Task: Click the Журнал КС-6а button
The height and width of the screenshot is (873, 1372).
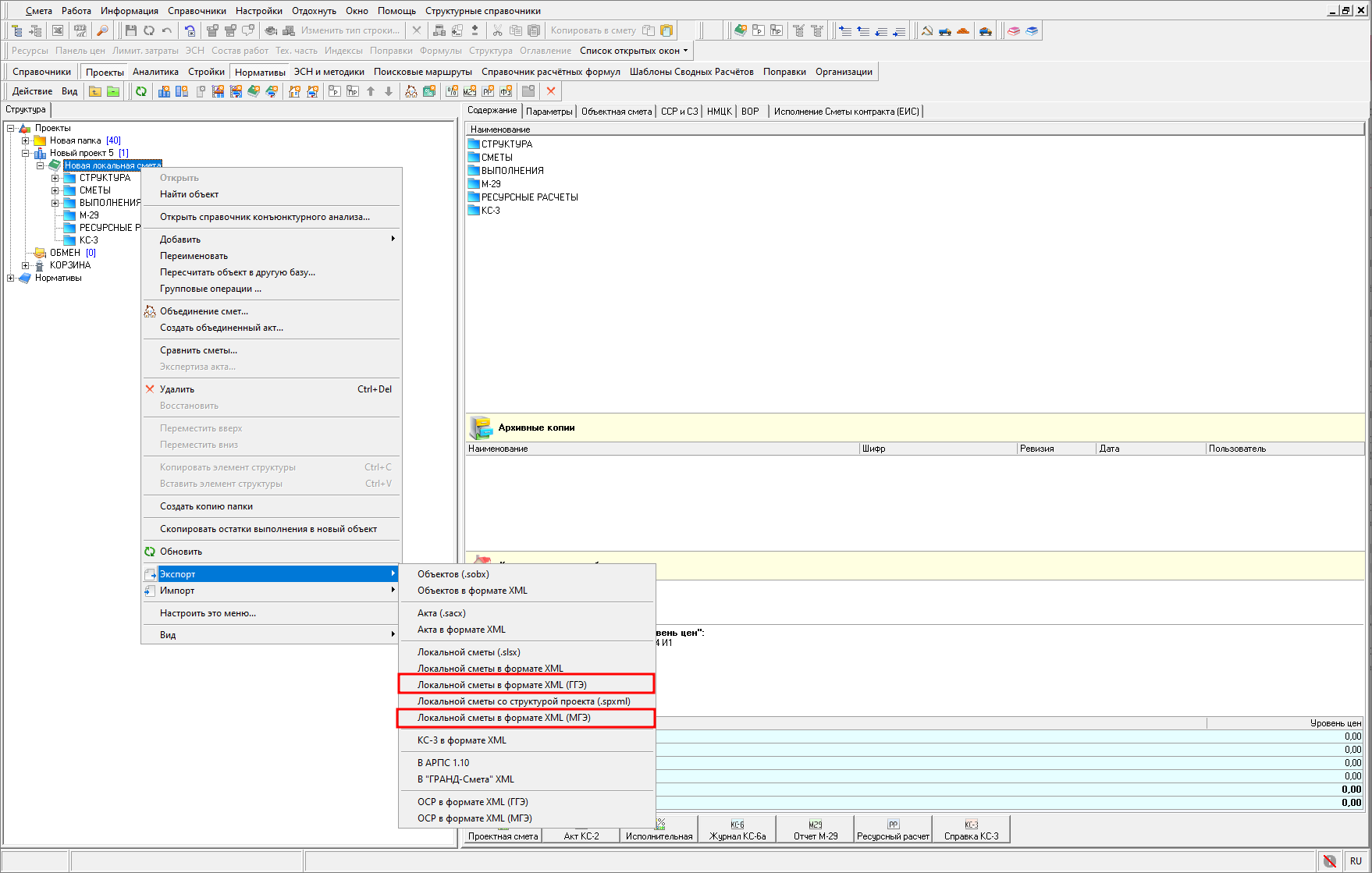Action: 737,829
